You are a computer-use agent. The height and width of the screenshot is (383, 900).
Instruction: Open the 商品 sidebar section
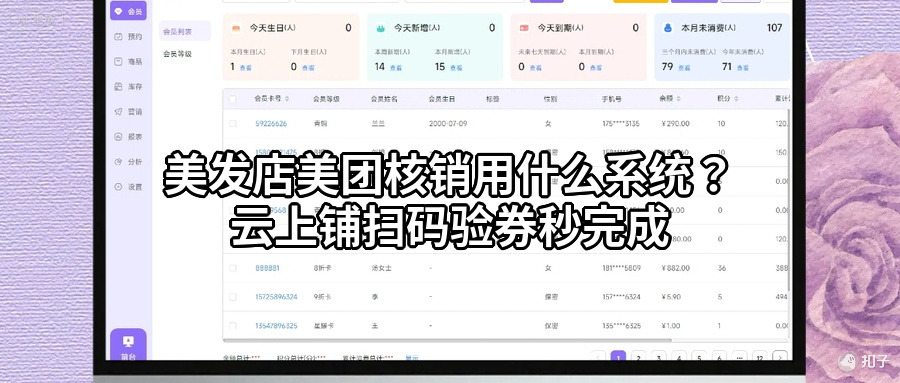point(128,61)
